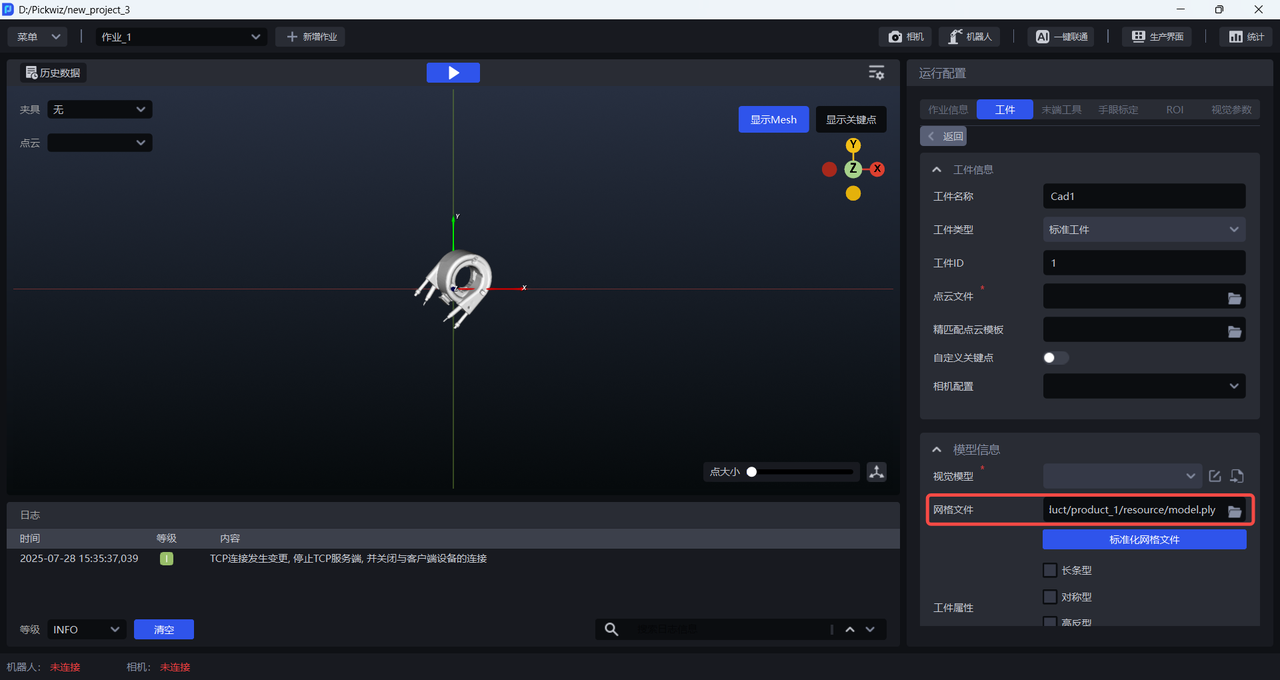Click the red X axis gizmo ball
Screen dimensions: 1280x680
pyautogui.click(x=877, y=169)
